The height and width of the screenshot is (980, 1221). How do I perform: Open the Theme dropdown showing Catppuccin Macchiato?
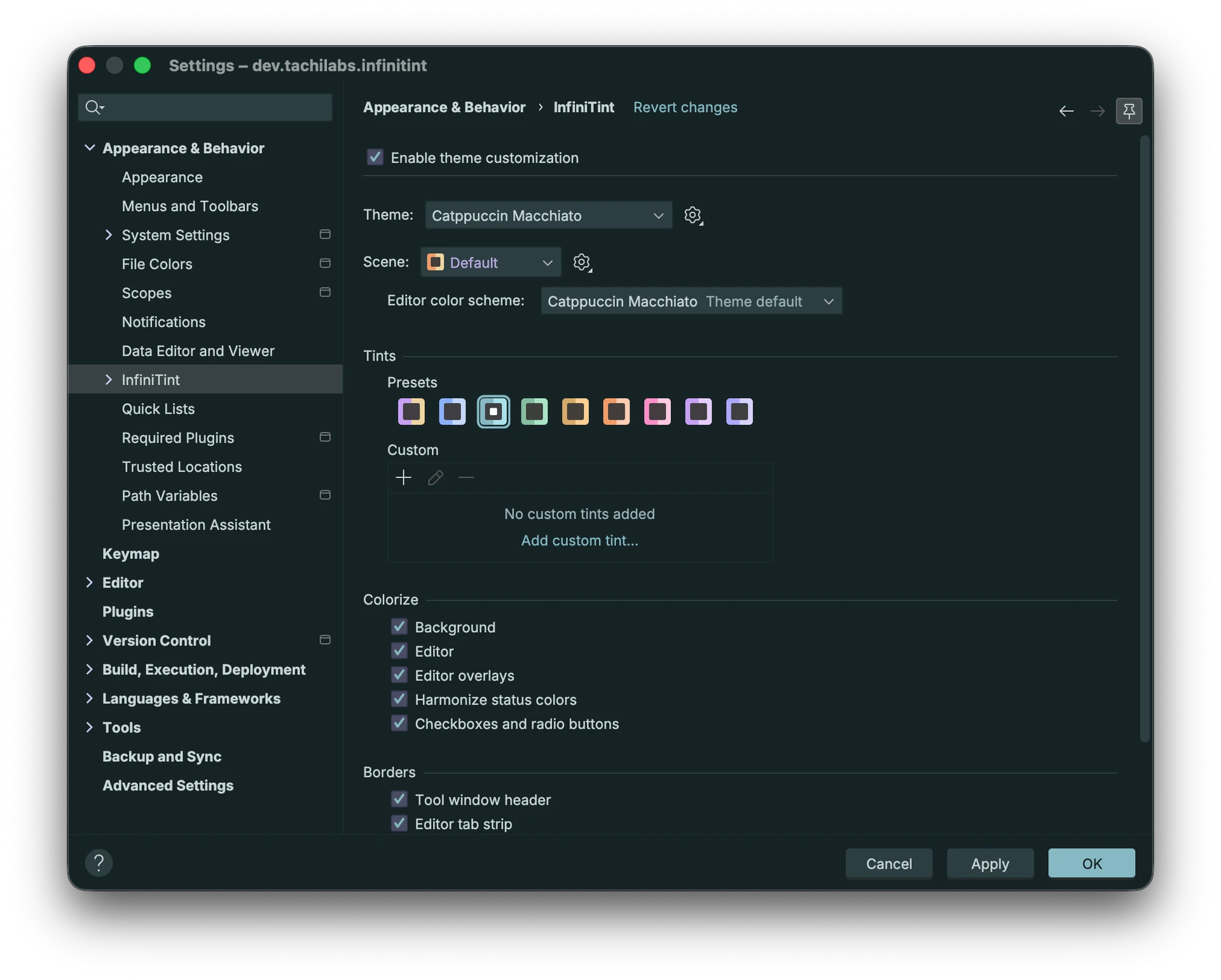click(x=548, y=216)
